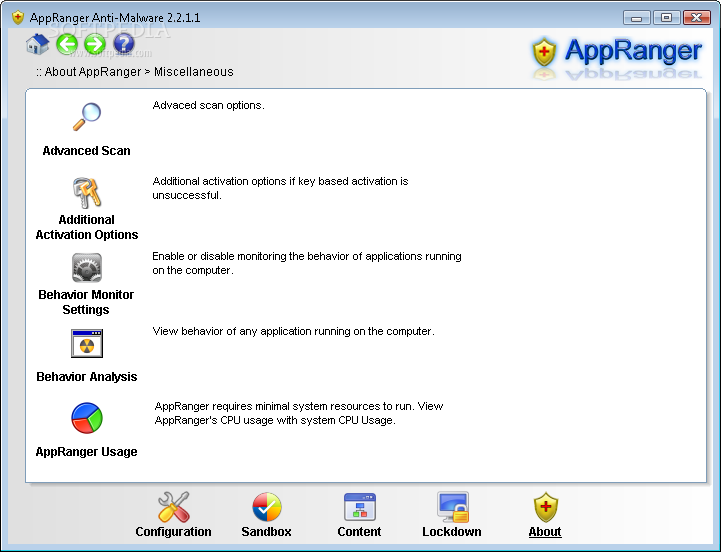
Task: Select Behavior Monitor Settings label
Action: point(86,302)
